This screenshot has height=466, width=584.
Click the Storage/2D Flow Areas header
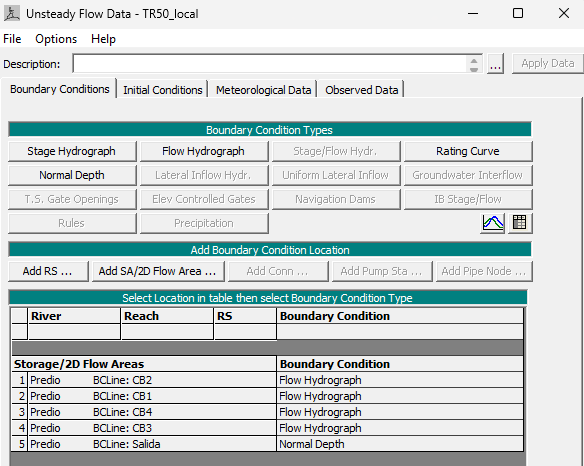pyautogui.click(x=144, y=364)
